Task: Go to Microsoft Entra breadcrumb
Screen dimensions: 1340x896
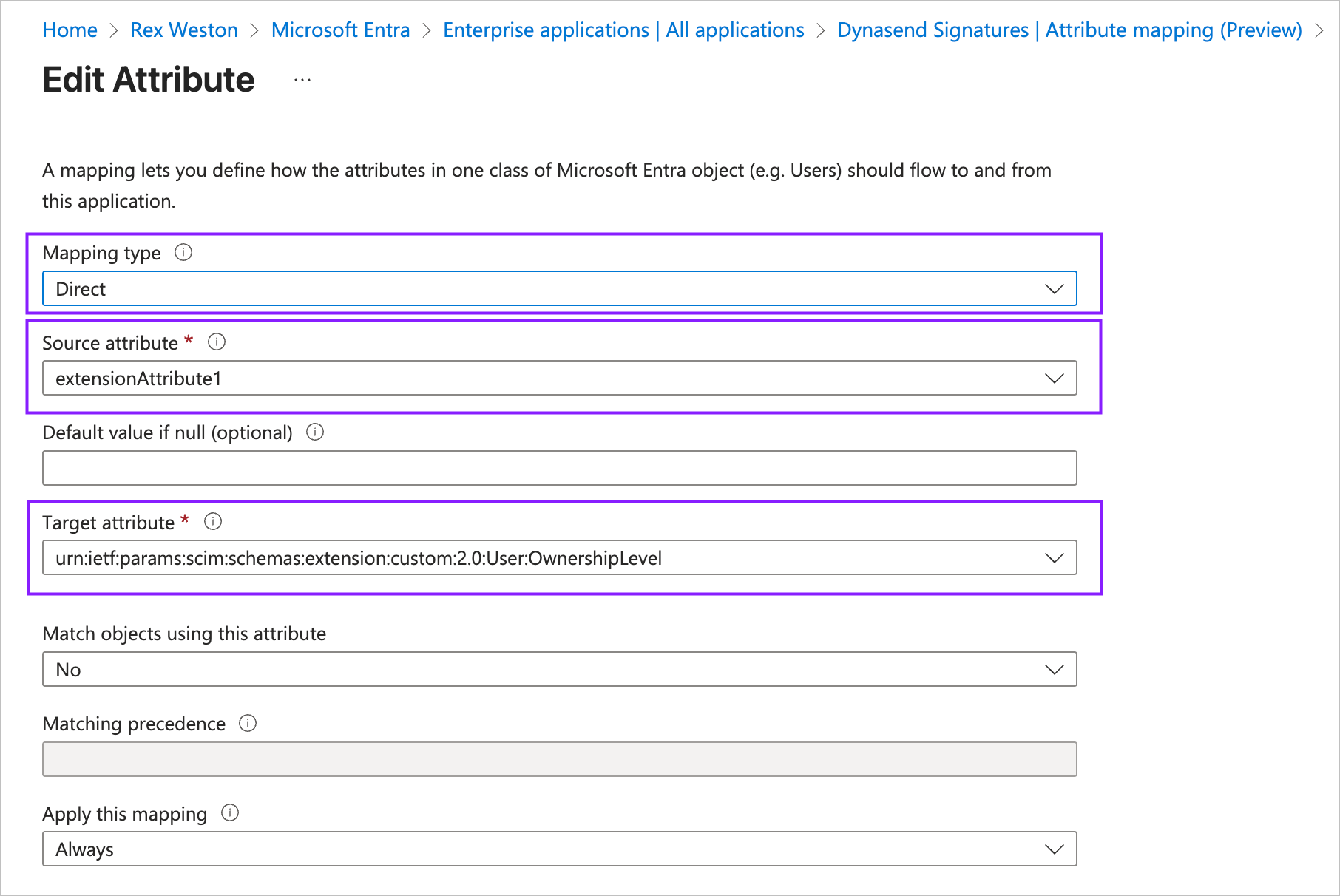Action: pos(340,30)
